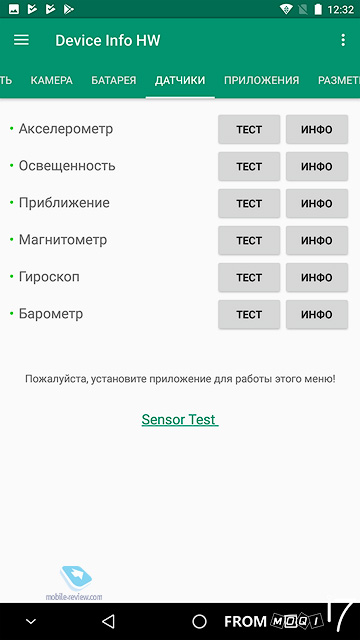Tap the Android home circle button

pyautogui.click(x=200, y=621)
